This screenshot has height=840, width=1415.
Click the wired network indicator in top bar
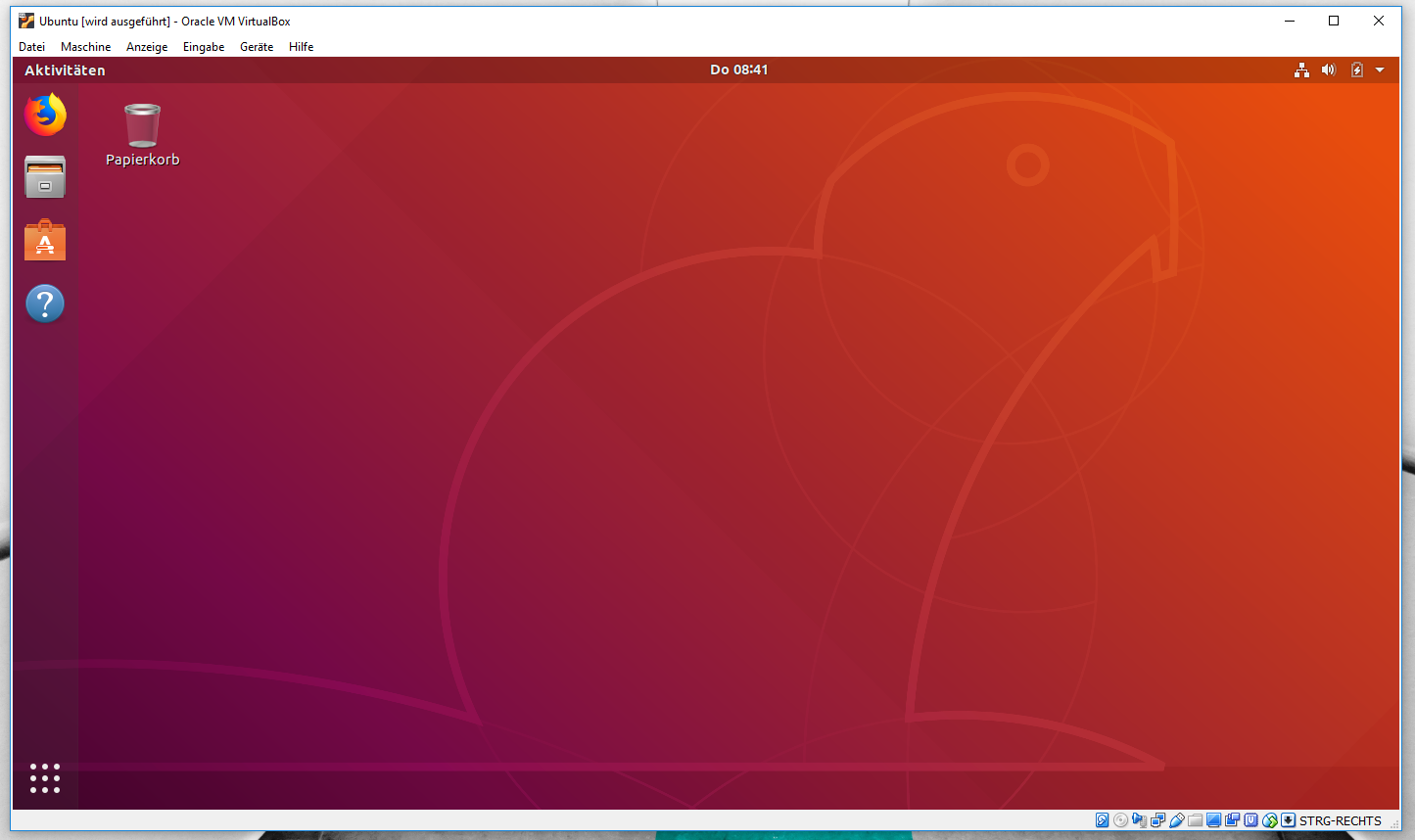pyautogui.click(x=1301, y=70)
